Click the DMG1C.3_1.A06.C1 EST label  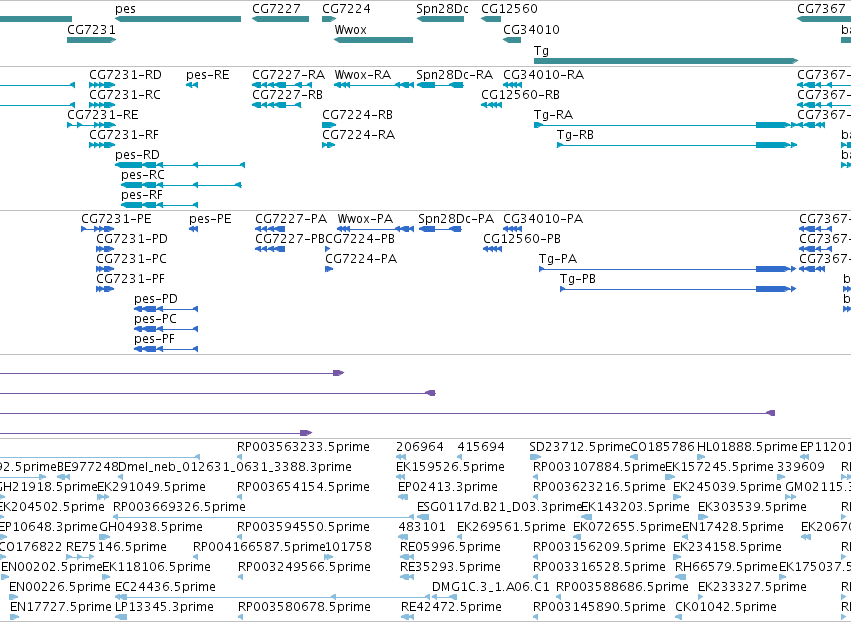(x=491, y=587)
